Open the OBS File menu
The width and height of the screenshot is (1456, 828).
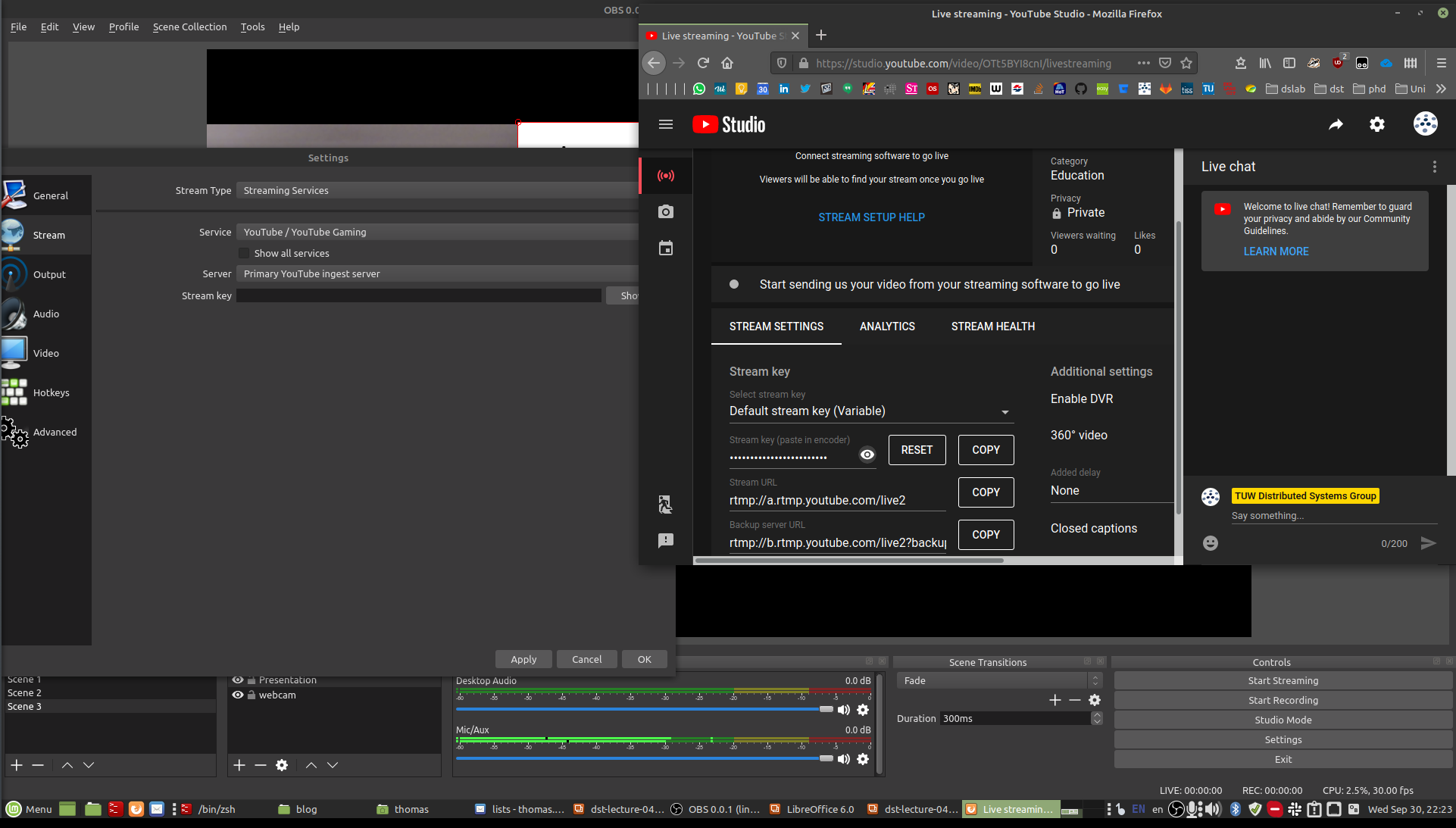coord(18,27)
